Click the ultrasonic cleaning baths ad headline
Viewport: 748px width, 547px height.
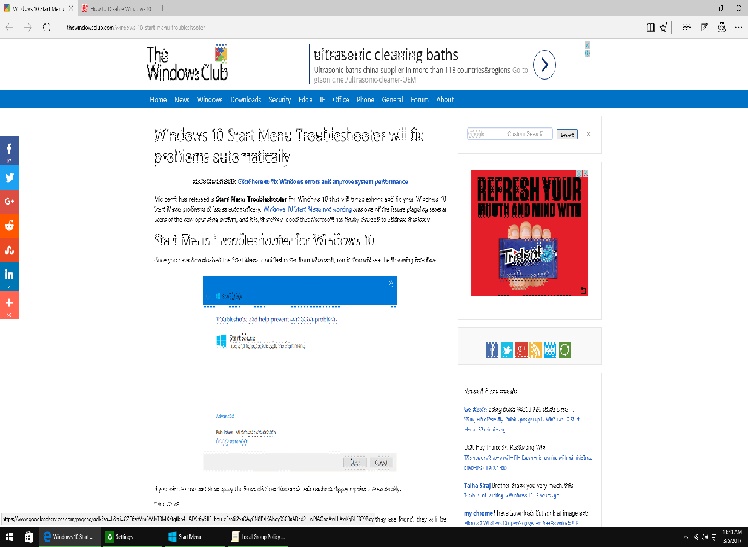[x=386, y=54]
